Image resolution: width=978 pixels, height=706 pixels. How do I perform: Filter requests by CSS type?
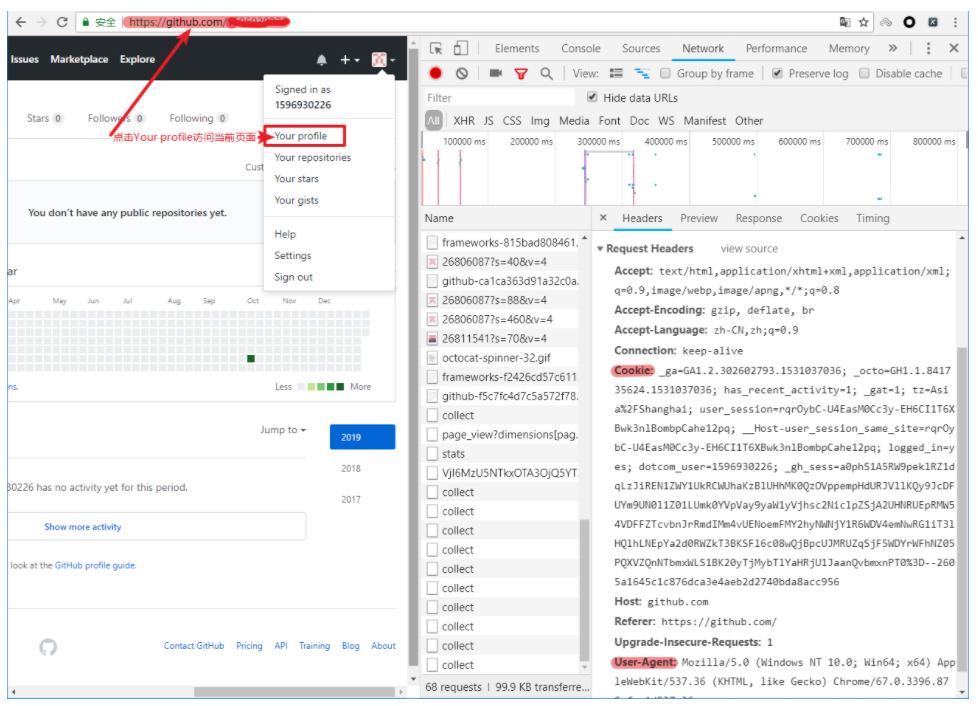point(511,121)
